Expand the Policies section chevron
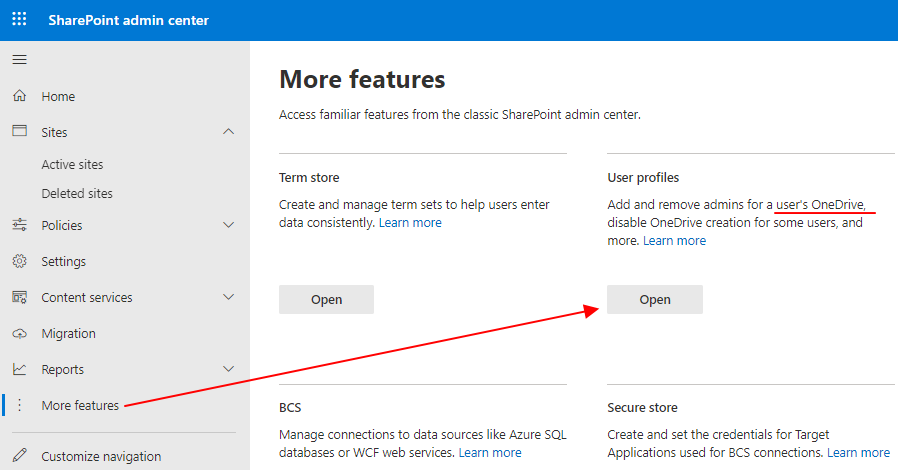Image resolution: width=898 pixels, height=470 pixels. pos(229,225)
